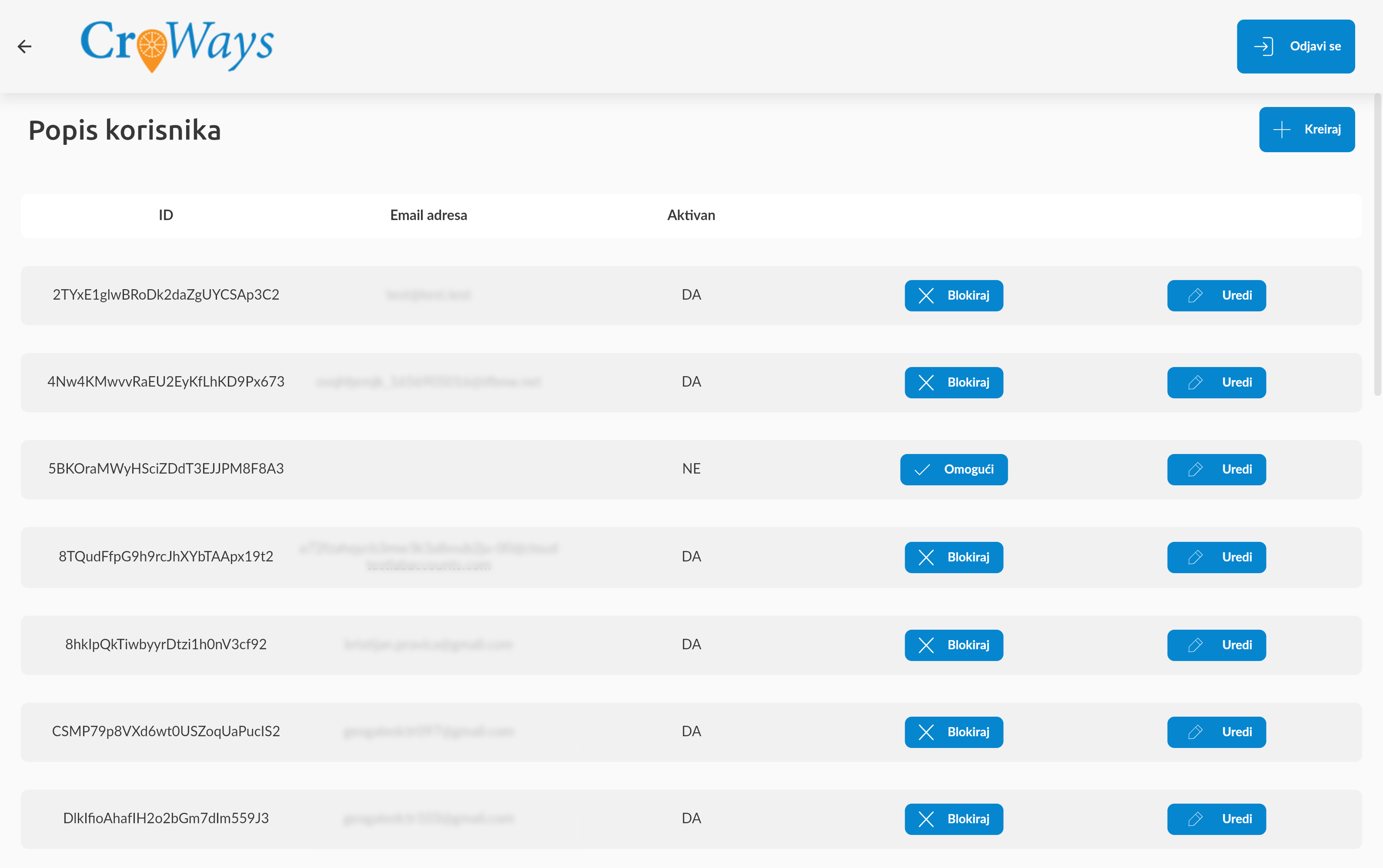Viewport: 1383px width, 868px height.
Task: Click the CroWays logo
Action: click(177, 45)
